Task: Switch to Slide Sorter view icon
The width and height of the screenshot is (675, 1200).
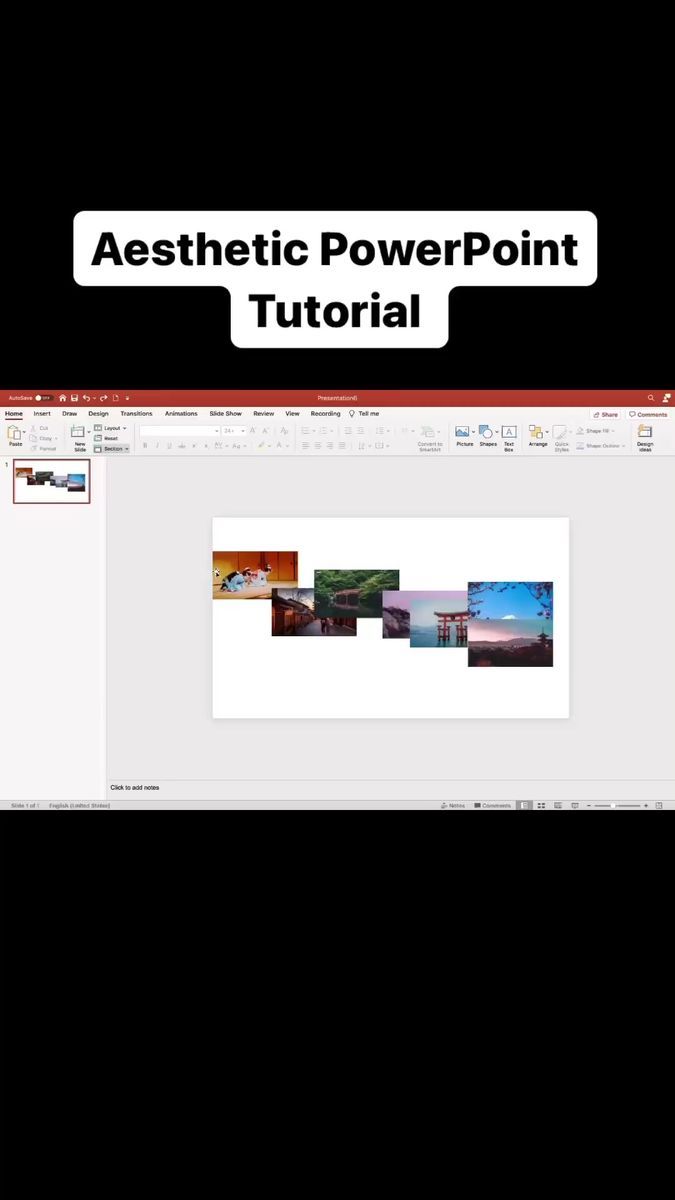Action: 541,805
